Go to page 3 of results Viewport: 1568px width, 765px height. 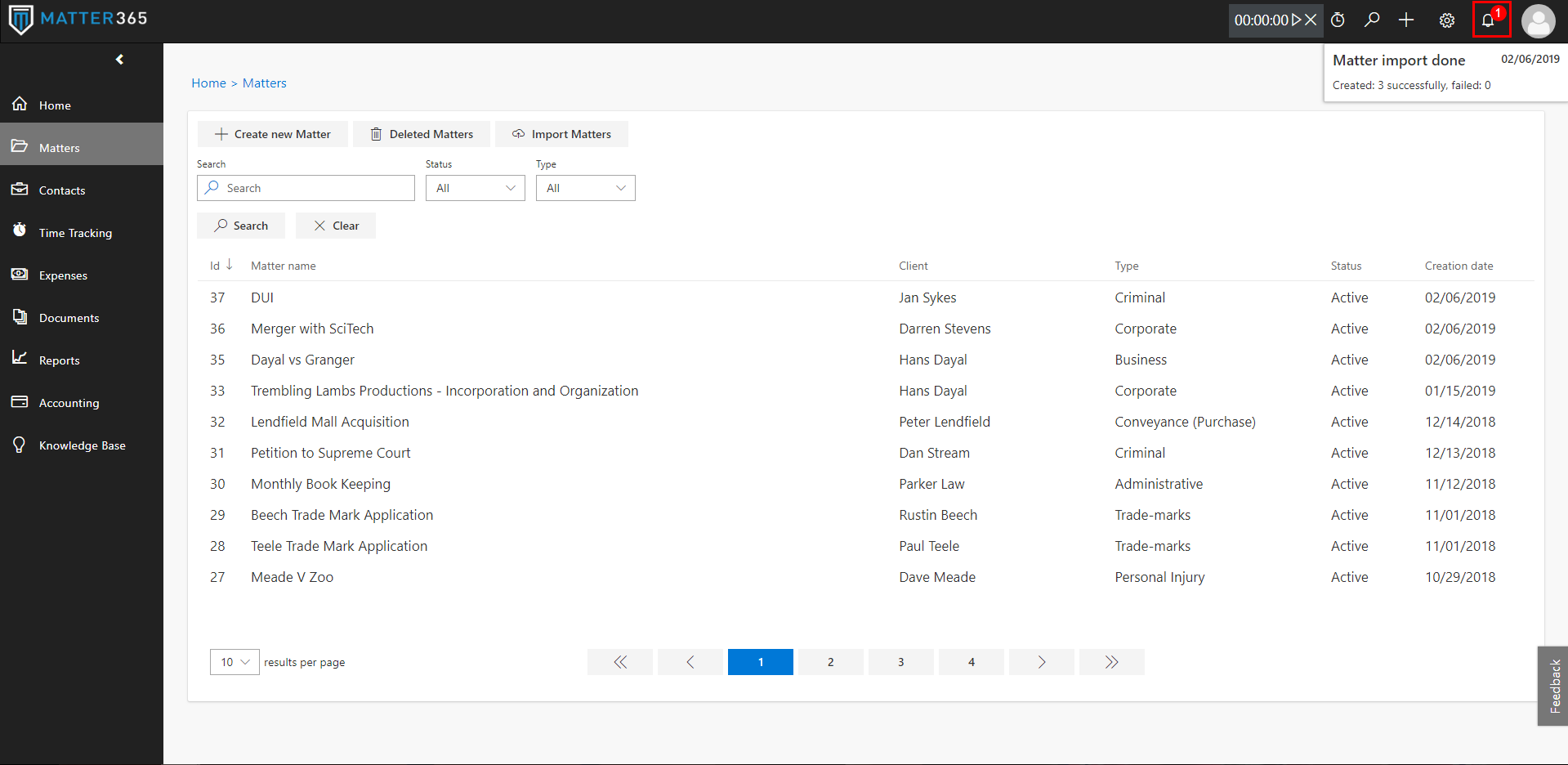pos(900,662)
